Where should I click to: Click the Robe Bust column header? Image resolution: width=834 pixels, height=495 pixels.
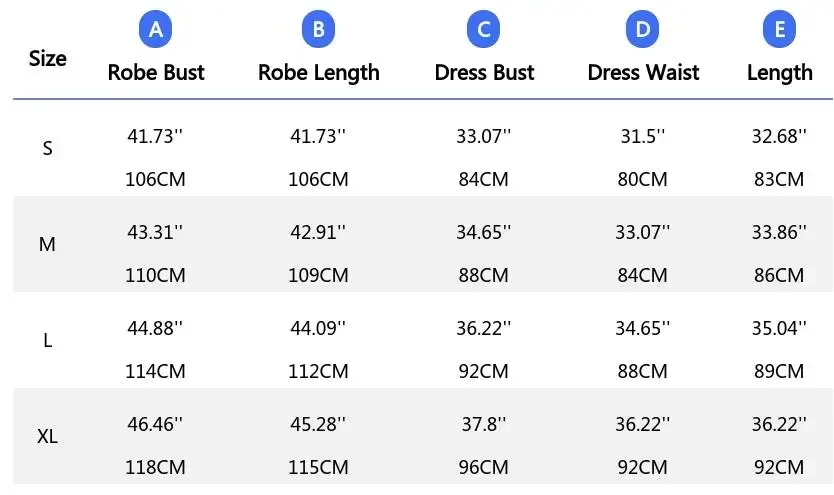coord(156,72)
